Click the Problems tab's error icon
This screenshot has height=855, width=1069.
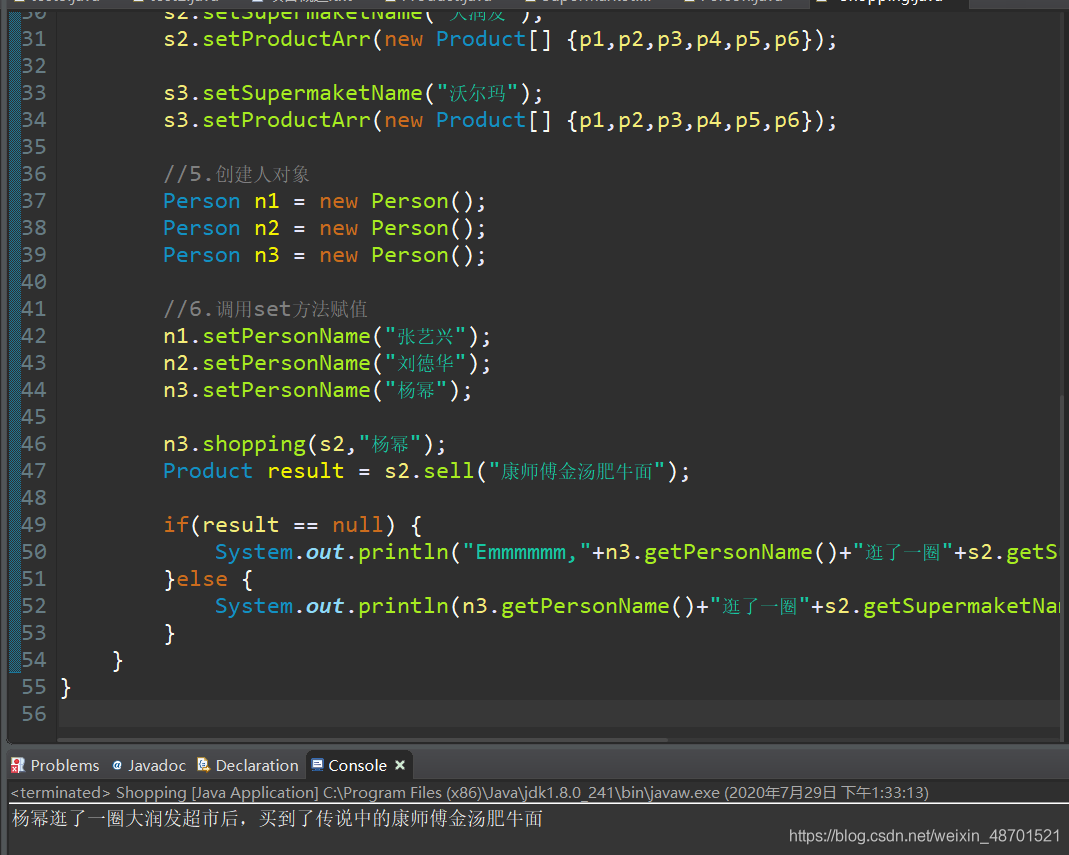click(x=18, y=765)
